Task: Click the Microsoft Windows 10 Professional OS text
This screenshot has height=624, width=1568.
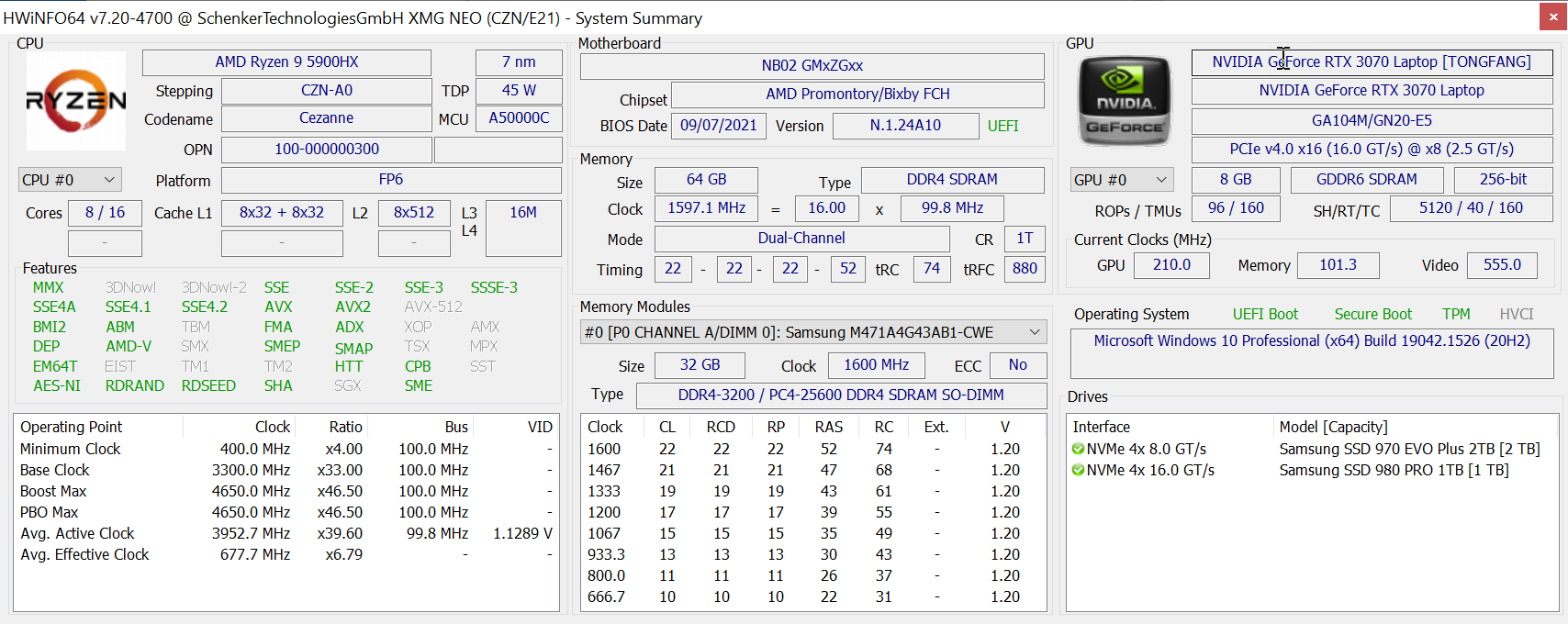Action: coord(1312,341)
